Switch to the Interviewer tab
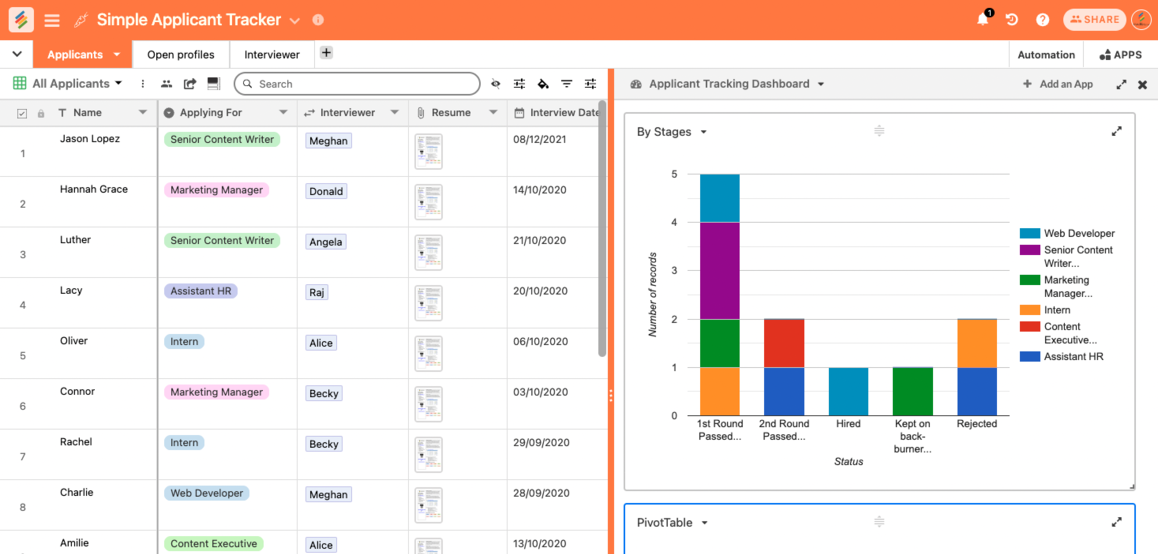This screenshot has width=1158, height=554. click(x=272, y=54)
